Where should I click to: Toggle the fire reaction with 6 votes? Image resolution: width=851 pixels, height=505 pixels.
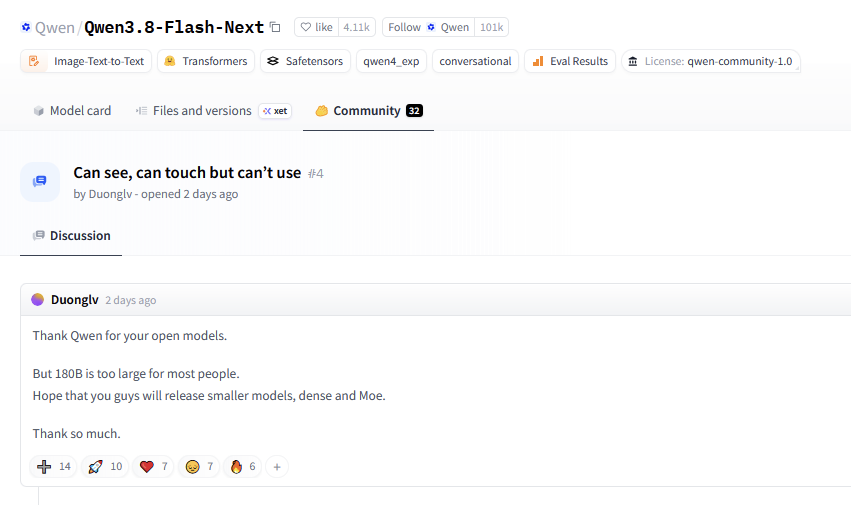click(243, 466)
